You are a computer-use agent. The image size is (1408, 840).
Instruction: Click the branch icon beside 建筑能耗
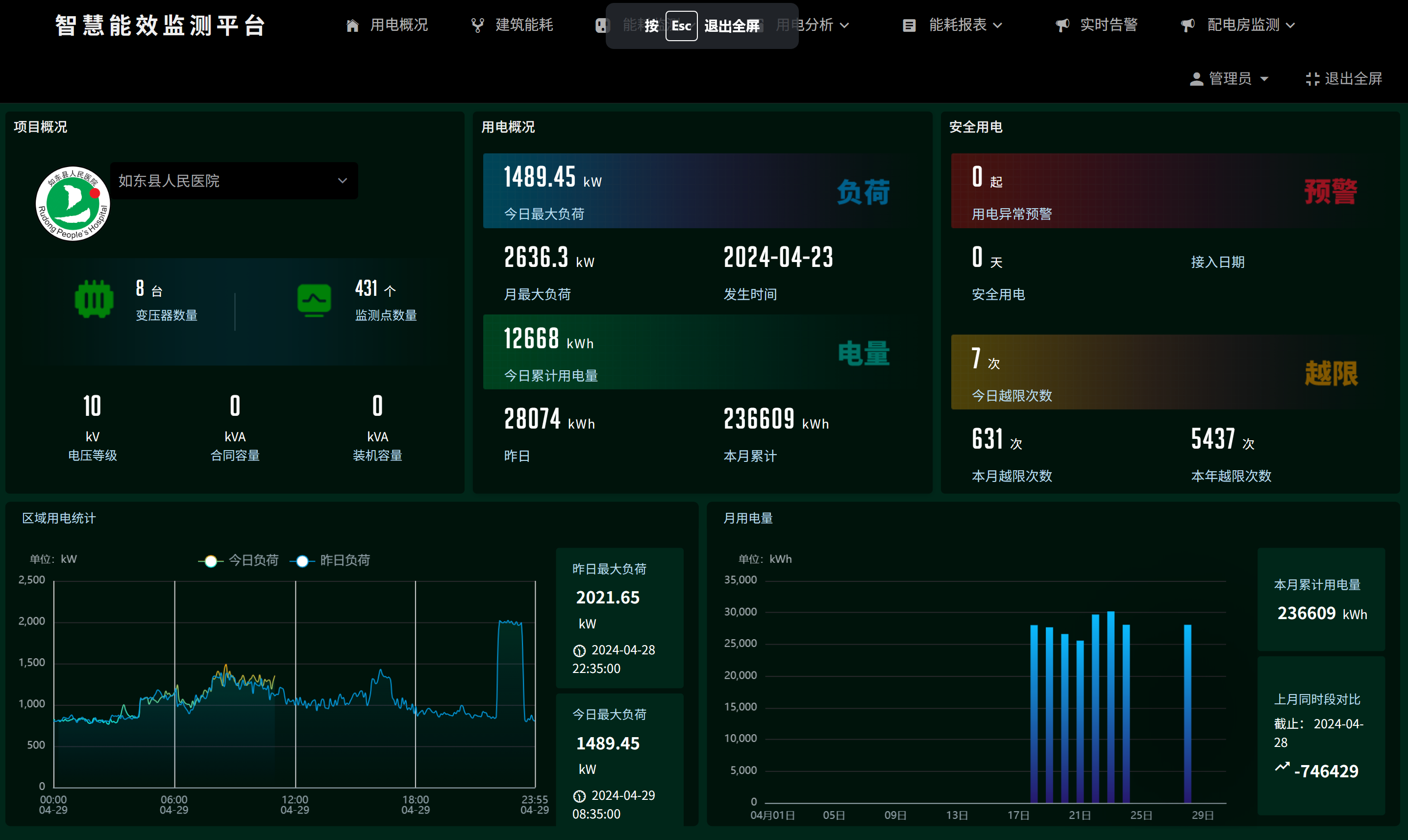477,25
